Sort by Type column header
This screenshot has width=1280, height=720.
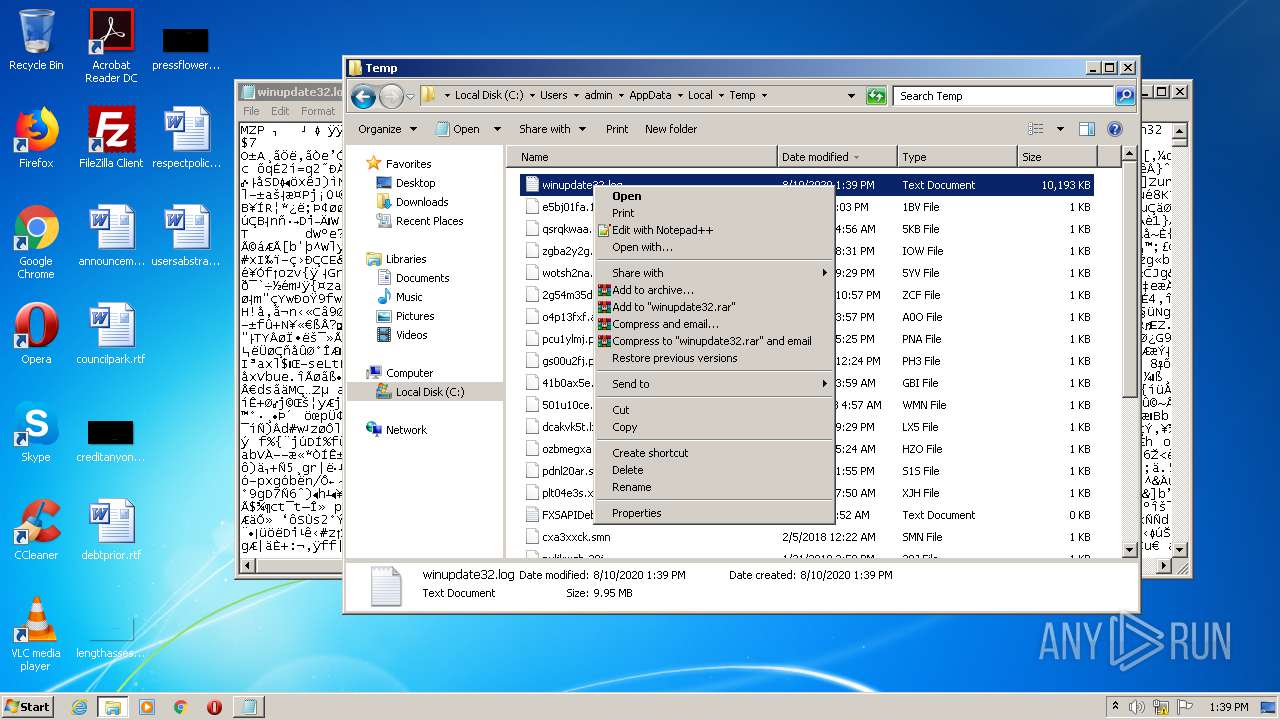956,157
